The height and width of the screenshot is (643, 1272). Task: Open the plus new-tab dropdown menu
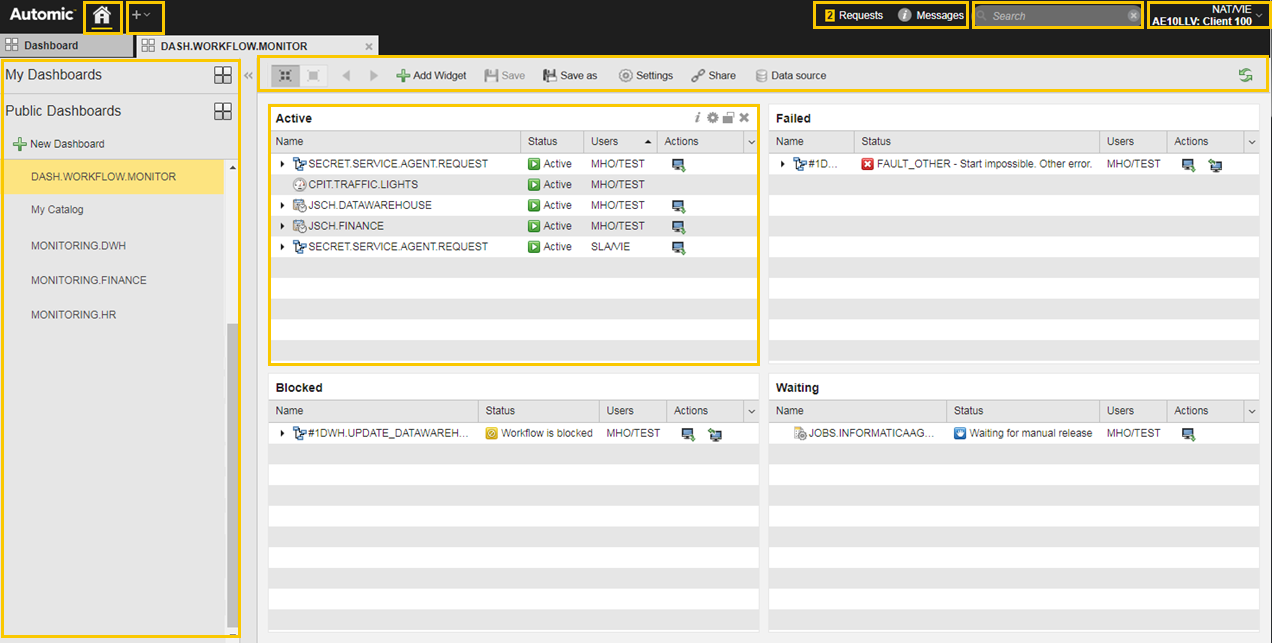142,16
